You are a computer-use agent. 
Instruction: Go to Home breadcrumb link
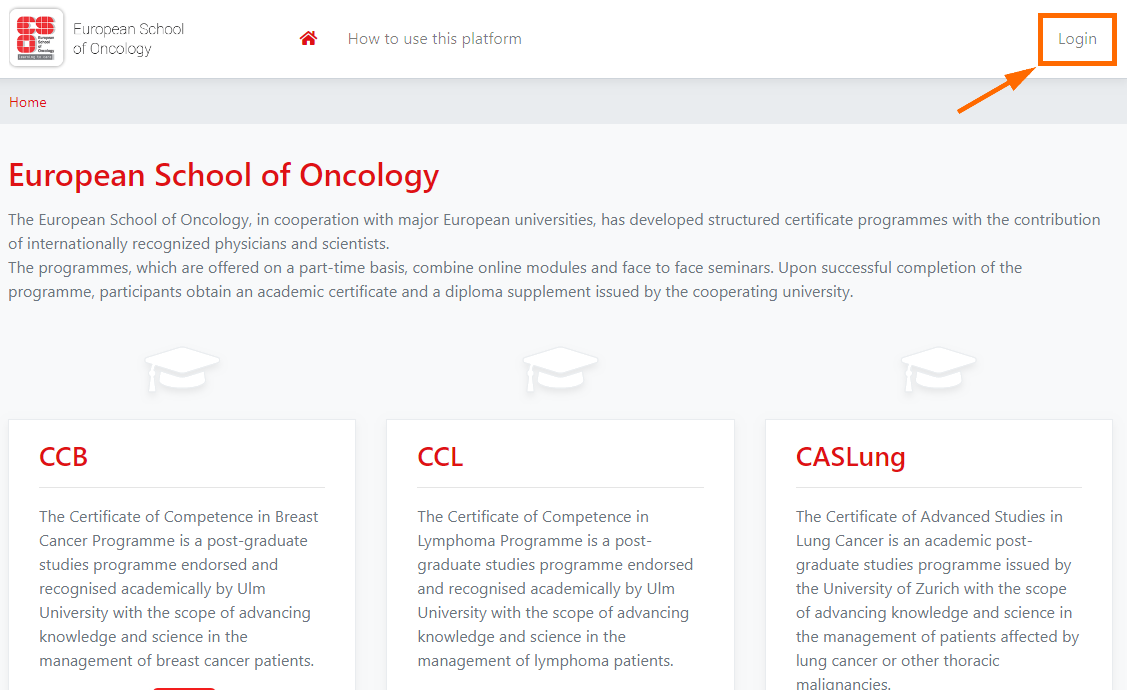[27, 102]
